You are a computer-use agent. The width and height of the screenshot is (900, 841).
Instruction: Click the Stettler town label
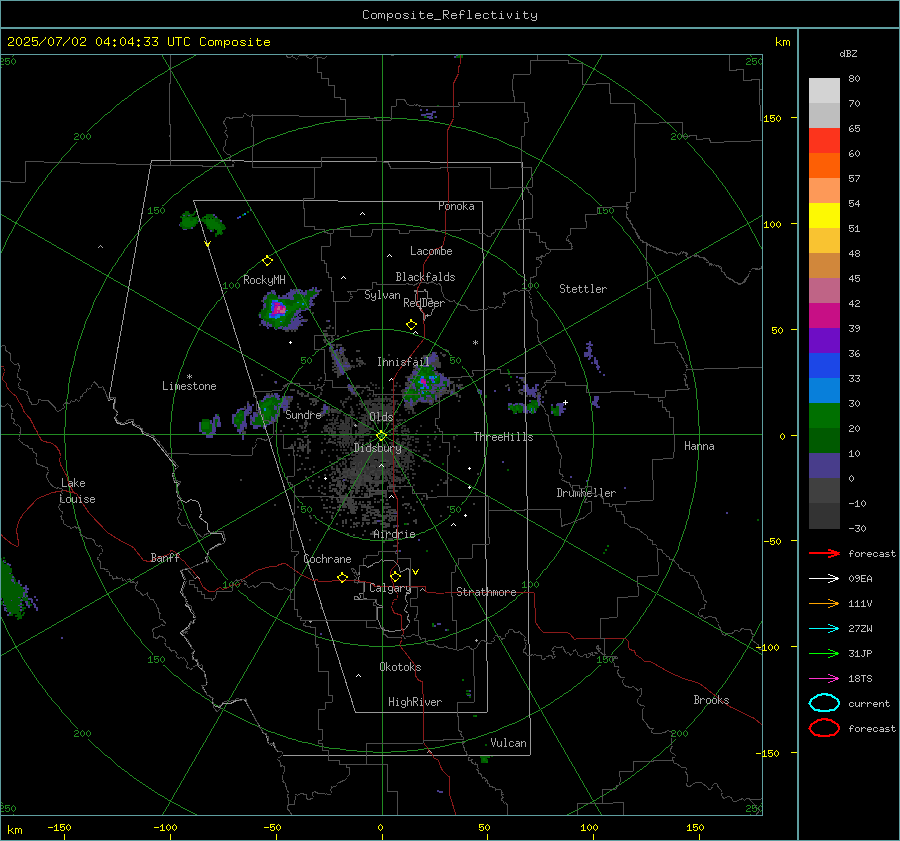point(583,289)
